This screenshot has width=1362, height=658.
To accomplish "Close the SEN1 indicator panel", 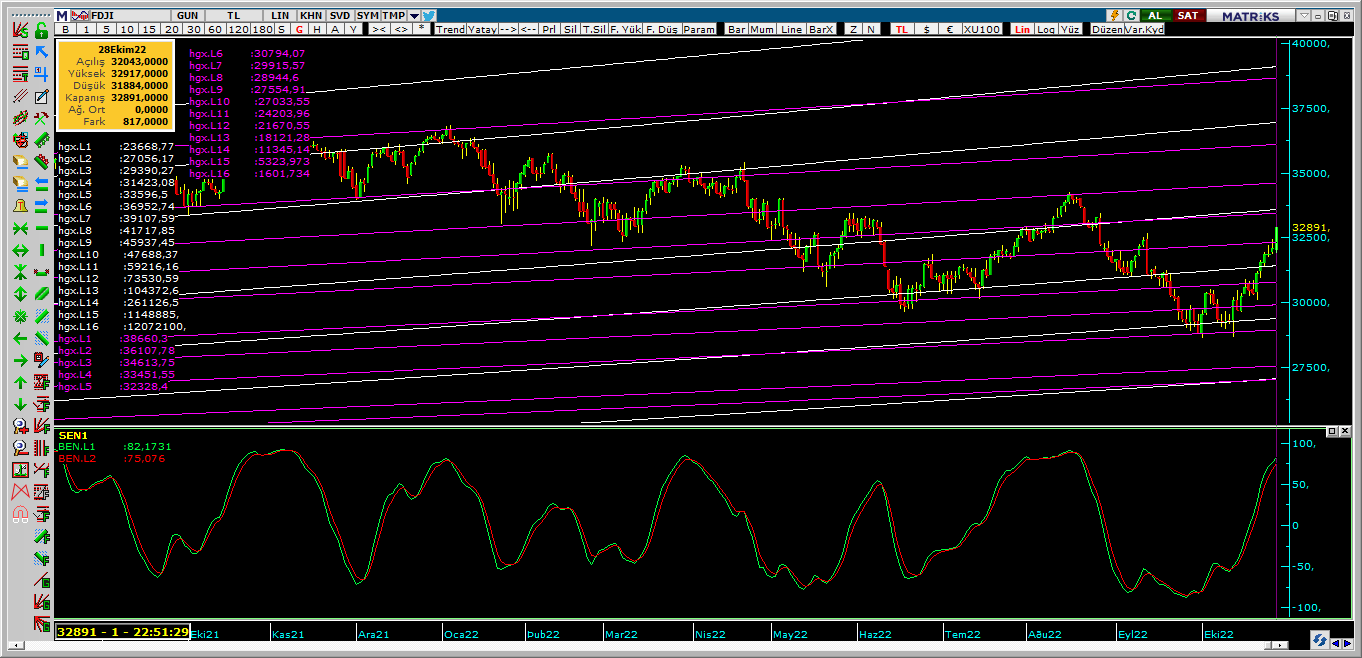I will coord(1346,431).
